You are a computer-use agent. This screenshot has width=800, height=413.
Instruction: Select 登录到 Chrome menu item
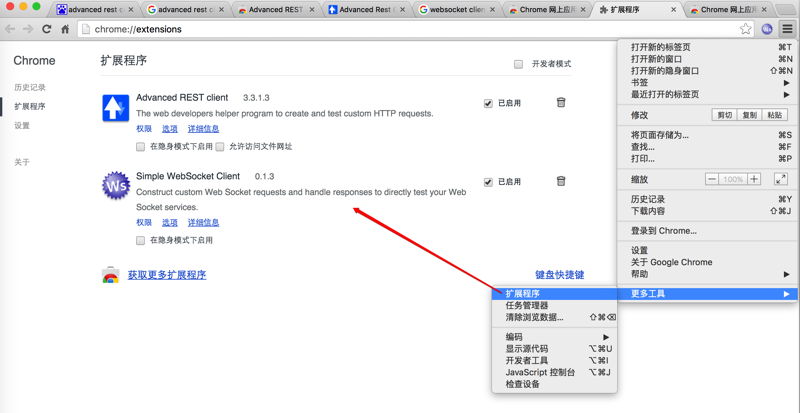[x=707, y=231]
